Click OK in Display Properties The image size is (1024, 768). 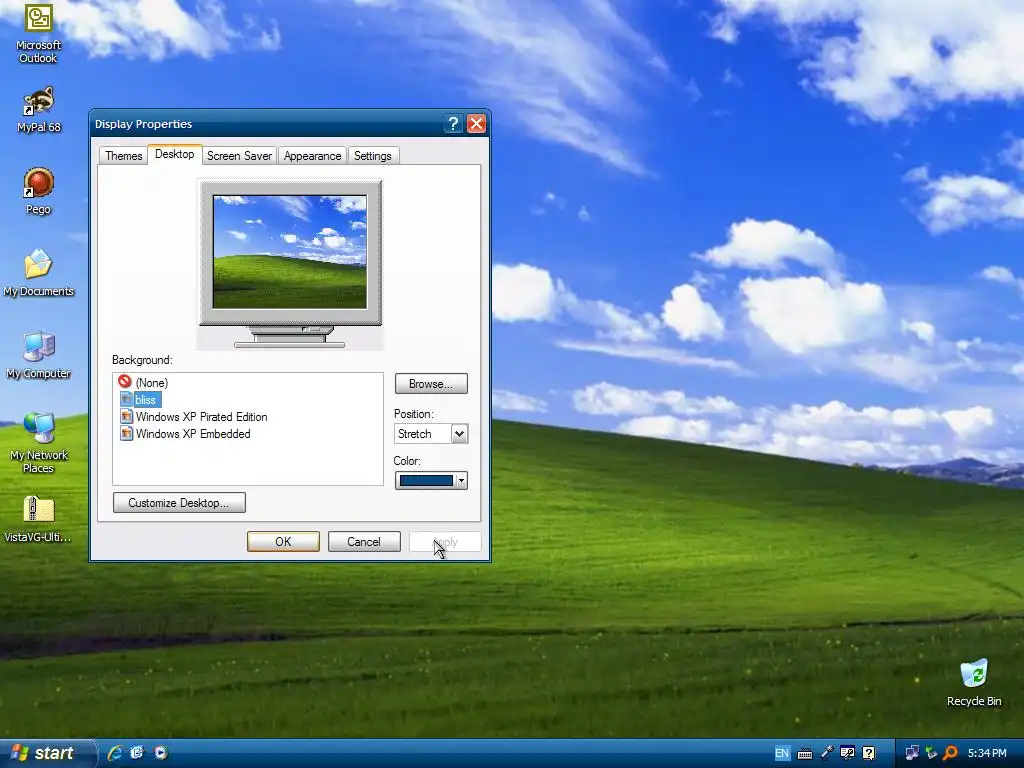click(283, 541)
